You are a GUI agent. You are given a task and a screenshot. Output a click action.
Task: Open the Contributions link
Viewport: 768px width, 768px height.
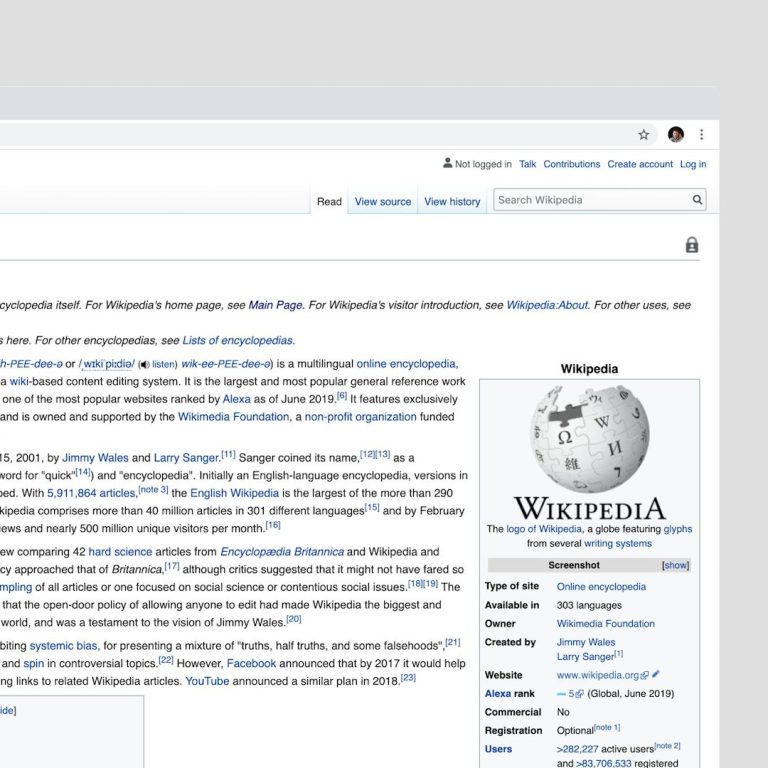click(572, 164)
